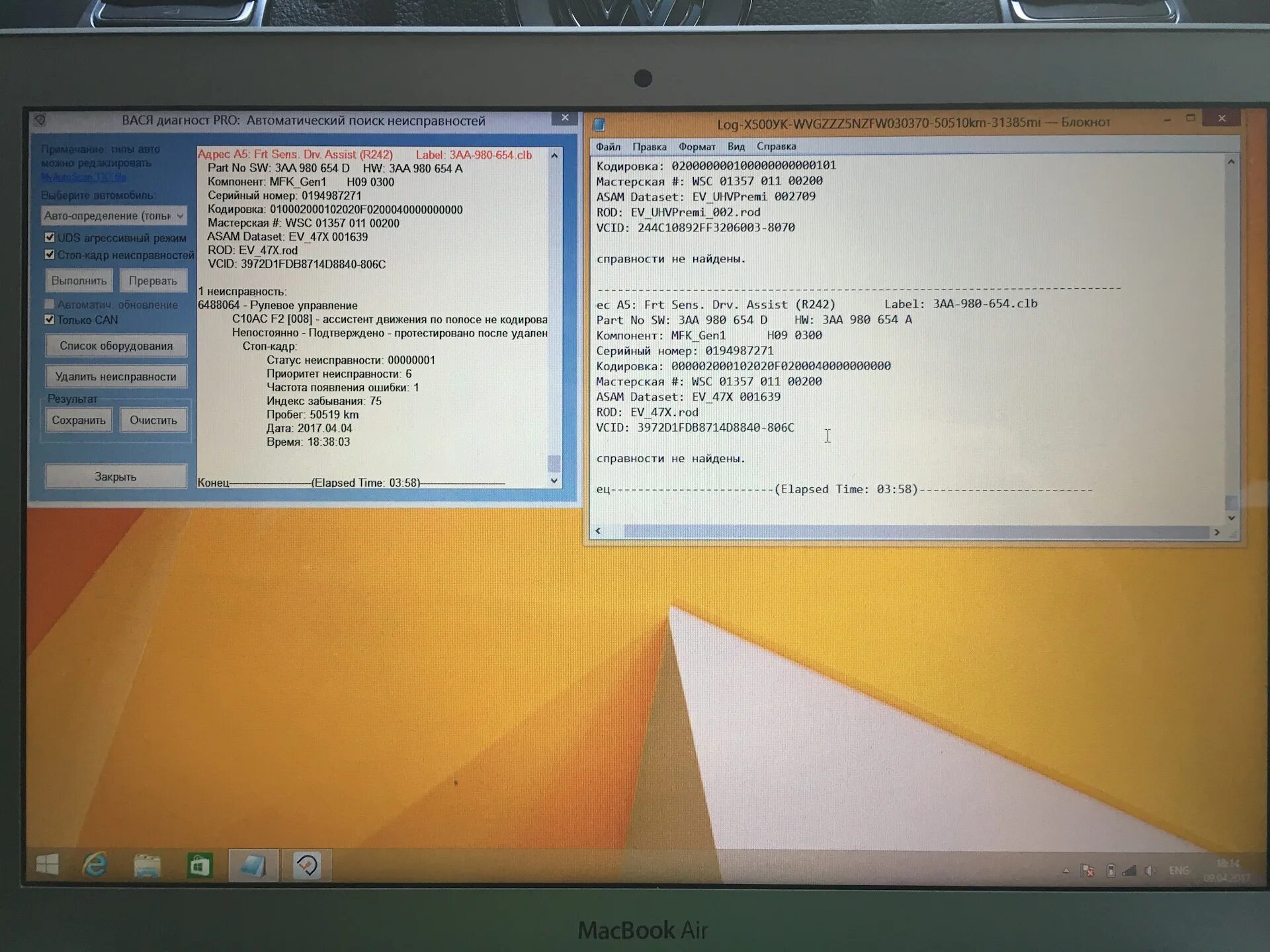
Task: Enable 'Только CAN' checkbox
Action: 41,321
